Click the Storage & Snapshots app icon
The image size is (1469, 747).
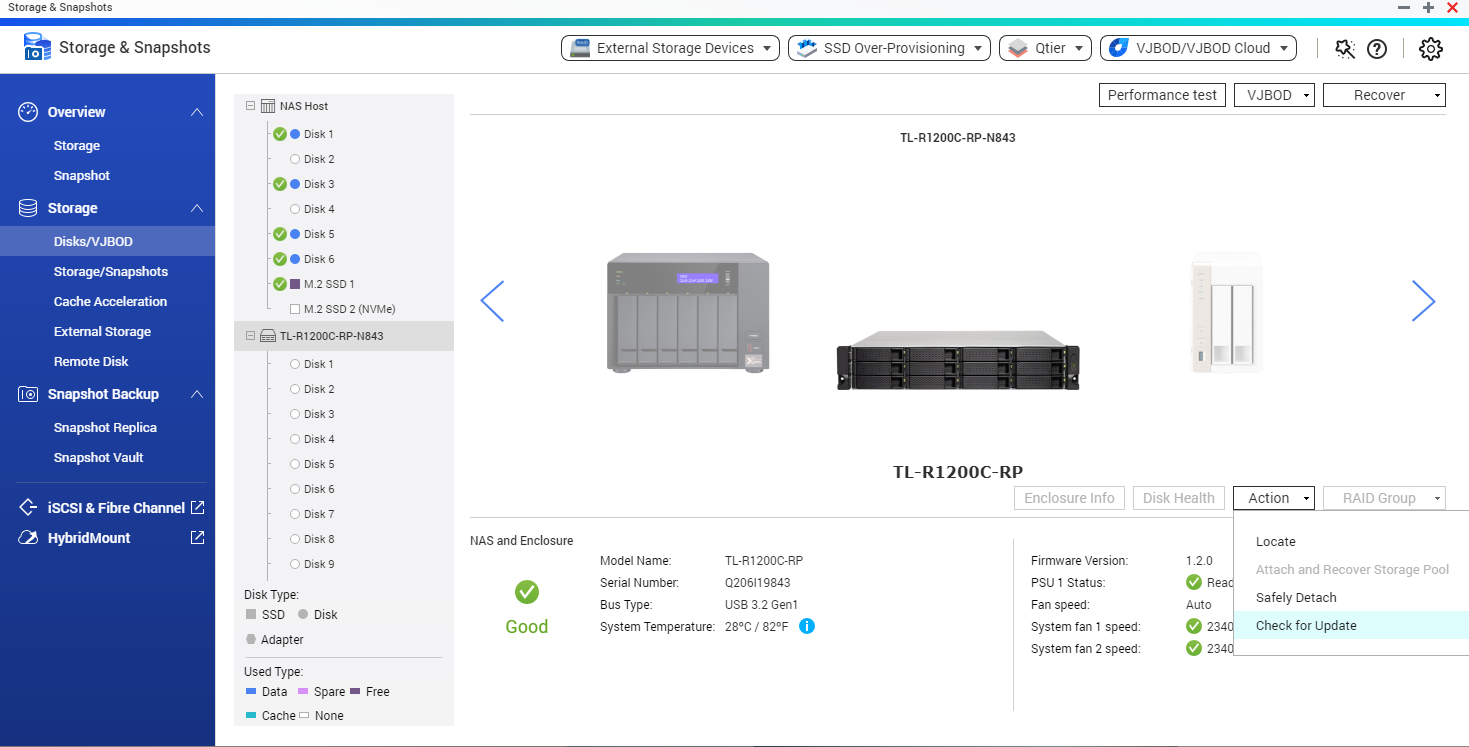(x=37, y=46)
